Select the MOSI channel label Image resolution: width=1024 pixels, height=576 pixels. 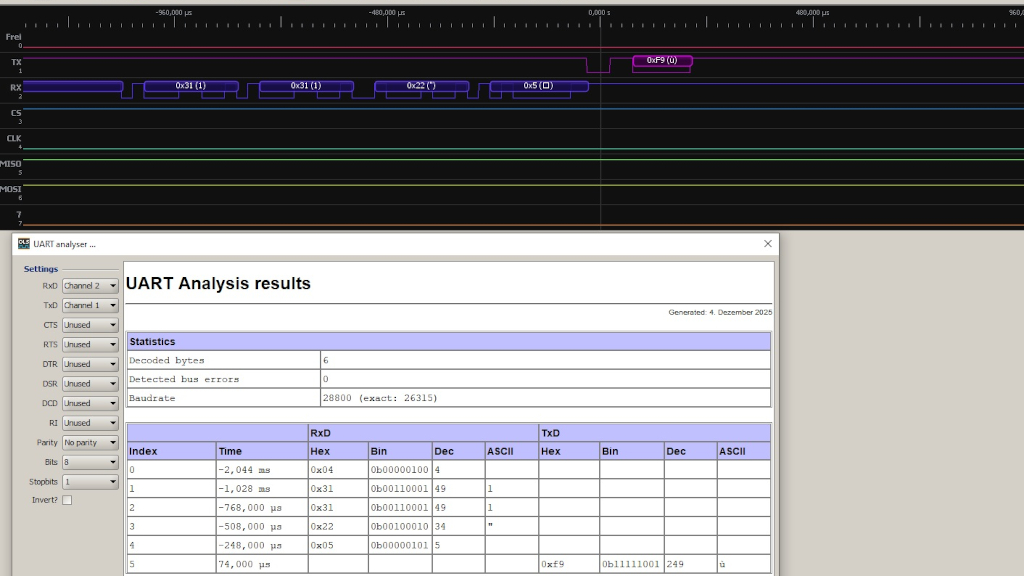tap(11, 189)
